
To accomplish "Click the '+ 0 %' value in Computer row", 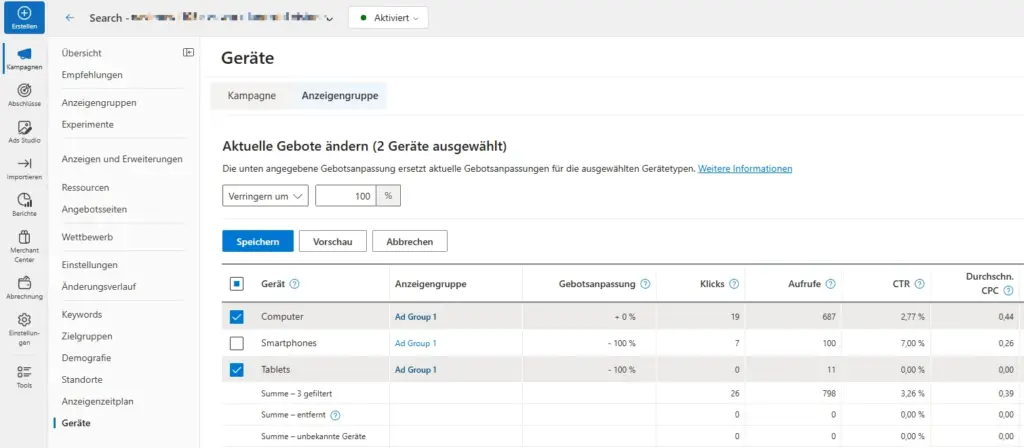I will click(x=623, y=317).
